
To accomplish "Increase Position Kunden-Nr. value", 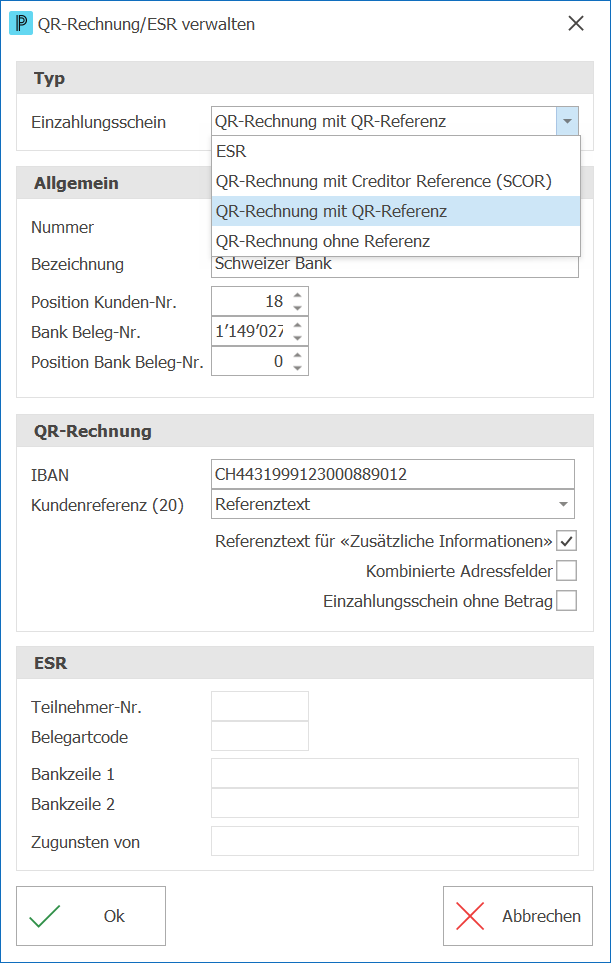I will point(298,295).
